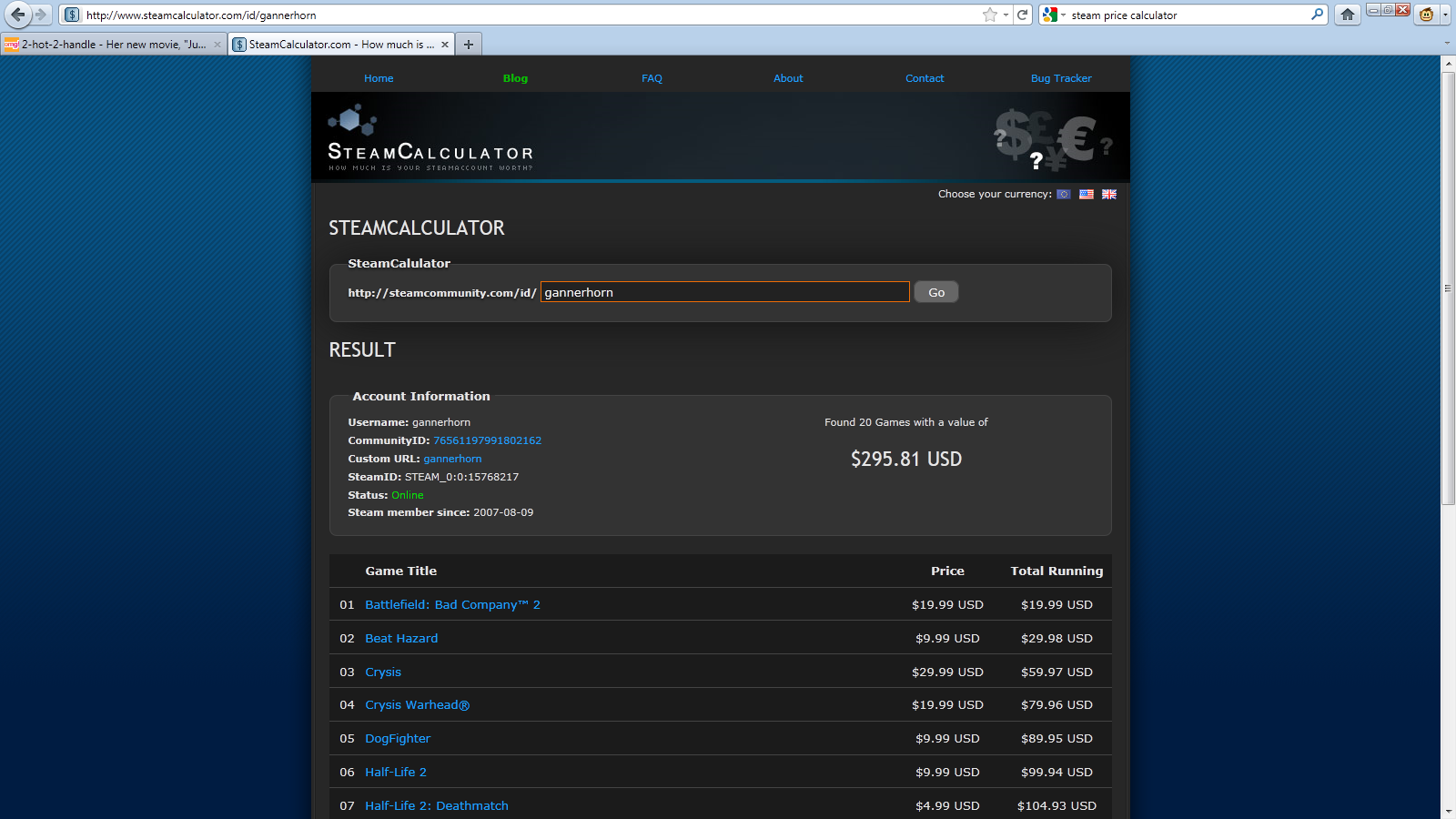This screenshot has height=819, width=1456.
Task: Click the SteamID STEAM_0:0:15768217 value
Action: (x=461, y=477)
